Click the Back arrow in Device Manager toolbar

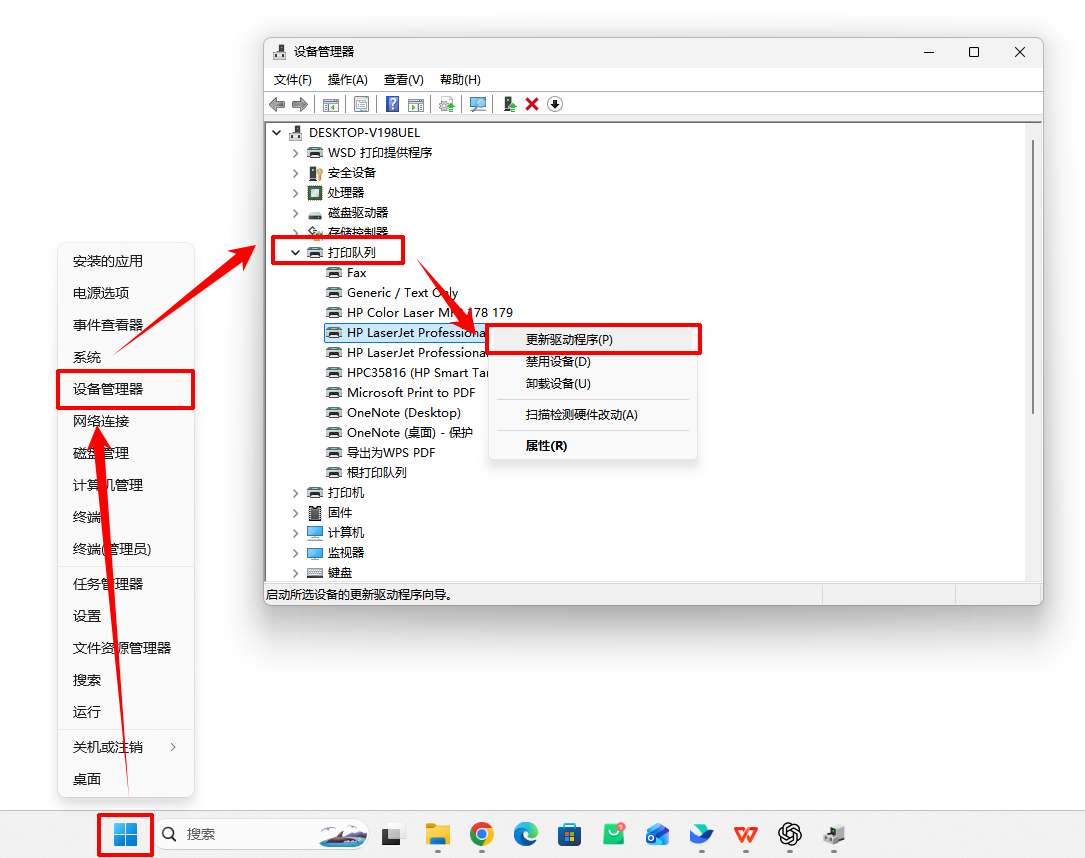click(x=277, y=104)
